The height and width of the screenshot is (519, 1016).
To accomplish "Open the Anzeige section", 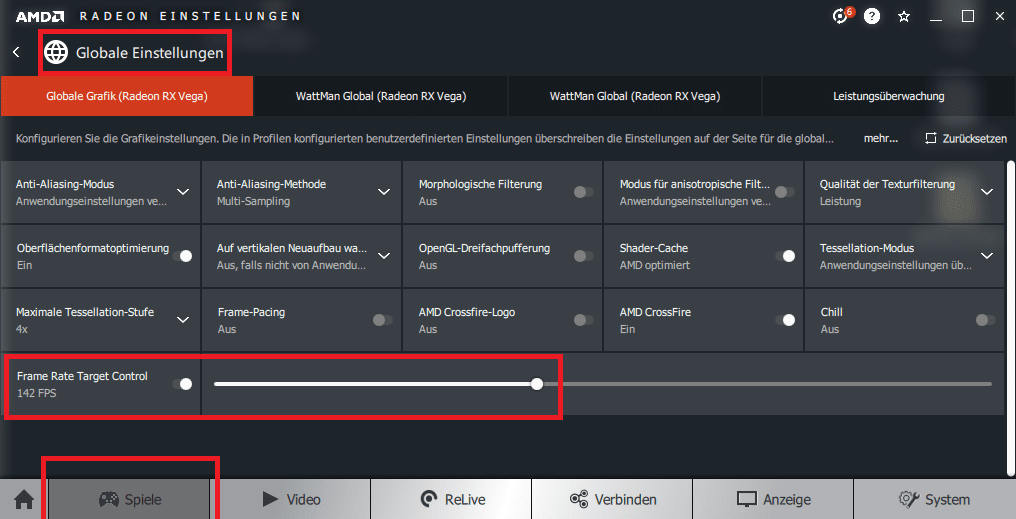I will click(x=773, y=500).
